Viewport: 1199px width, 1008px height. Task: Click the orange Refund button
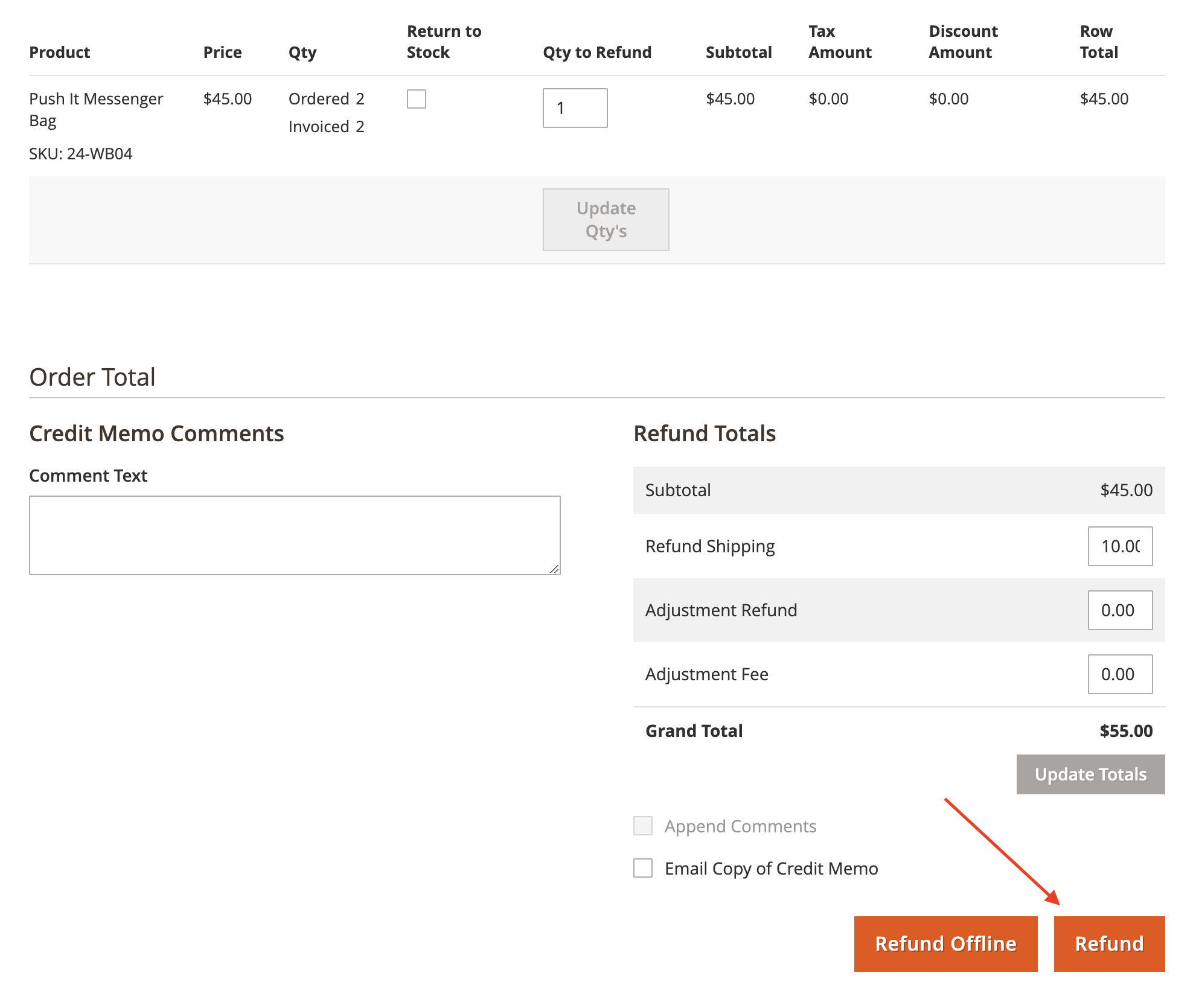click(1109, 943)
